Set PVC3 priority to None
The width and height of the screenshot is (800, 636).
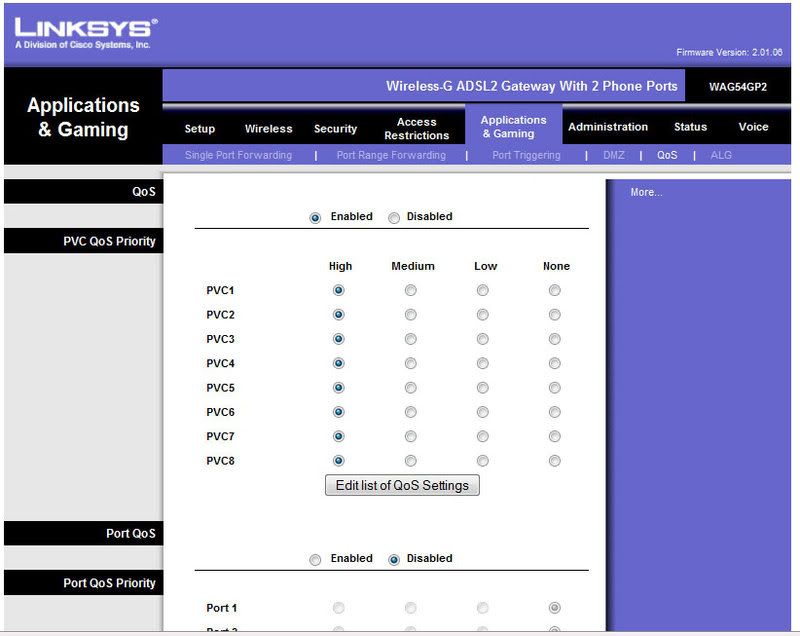pos(554,339)
